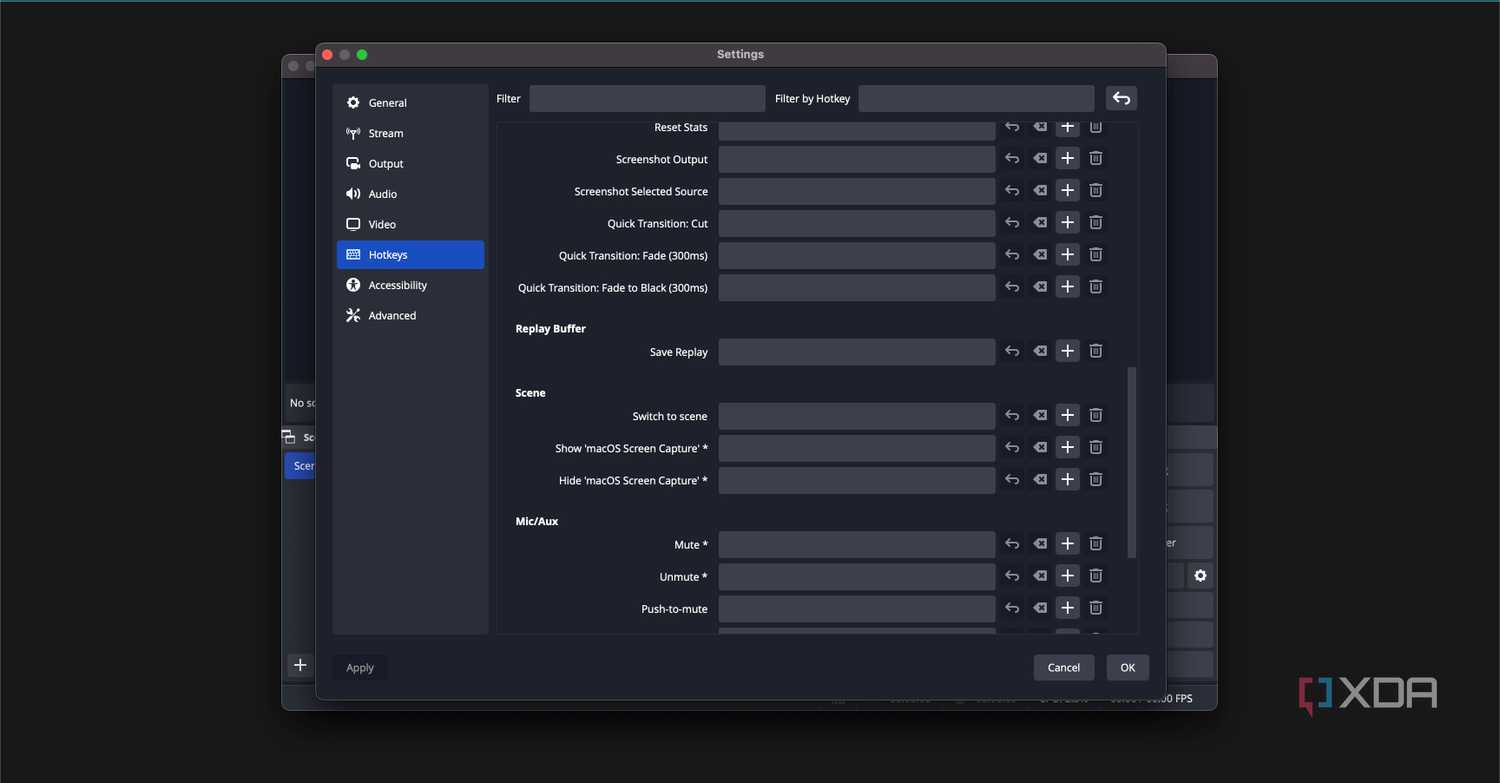This screenshot has width=1500, height=783.
Task: Open the Accessibility settings tab
Action: coord(410,285)
